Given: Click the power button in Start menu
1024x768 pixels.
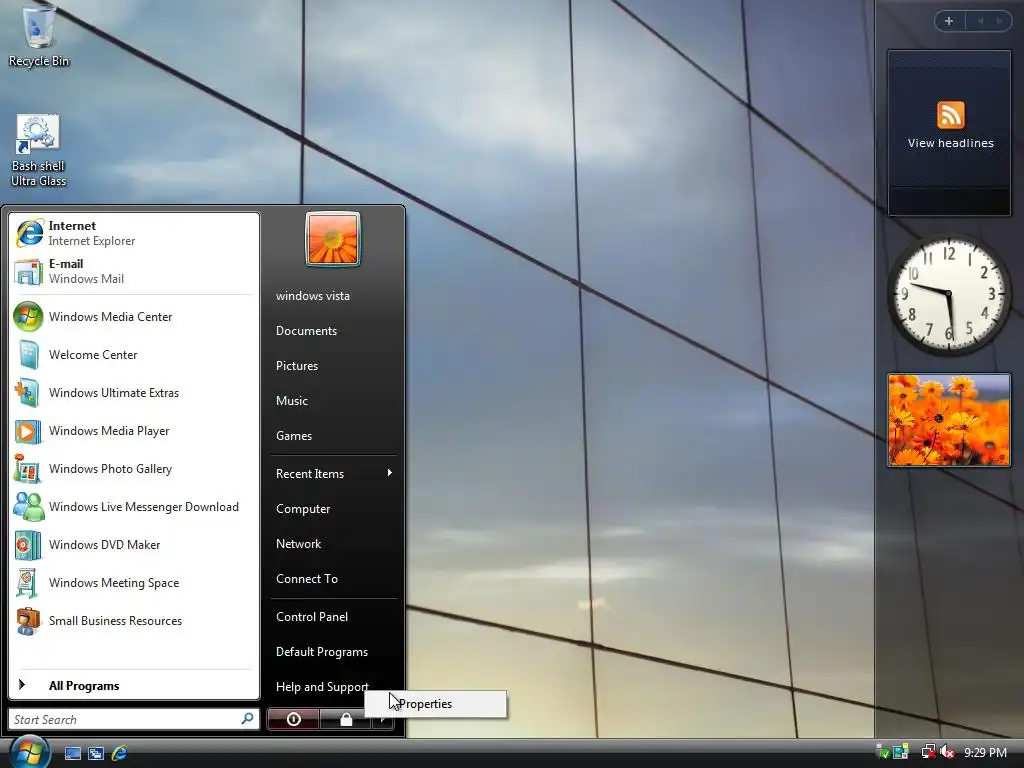Looking at the screenshot, I should click(293, 719).
